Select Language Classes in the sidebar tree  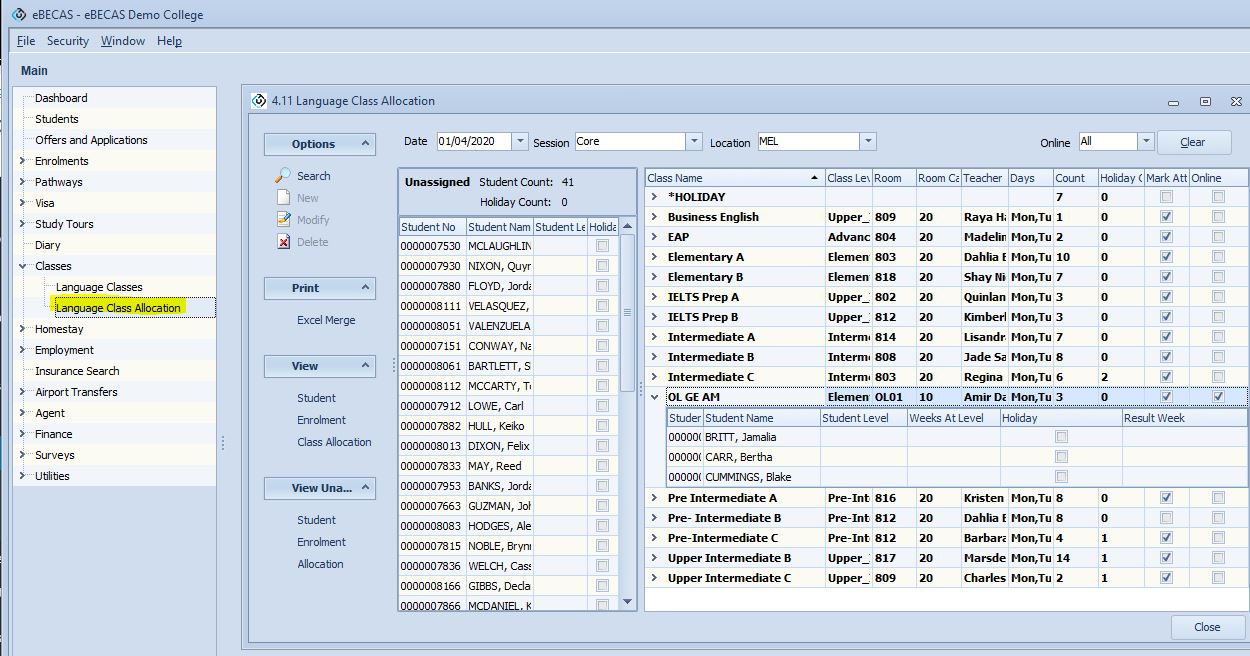(x=99, y=287)
